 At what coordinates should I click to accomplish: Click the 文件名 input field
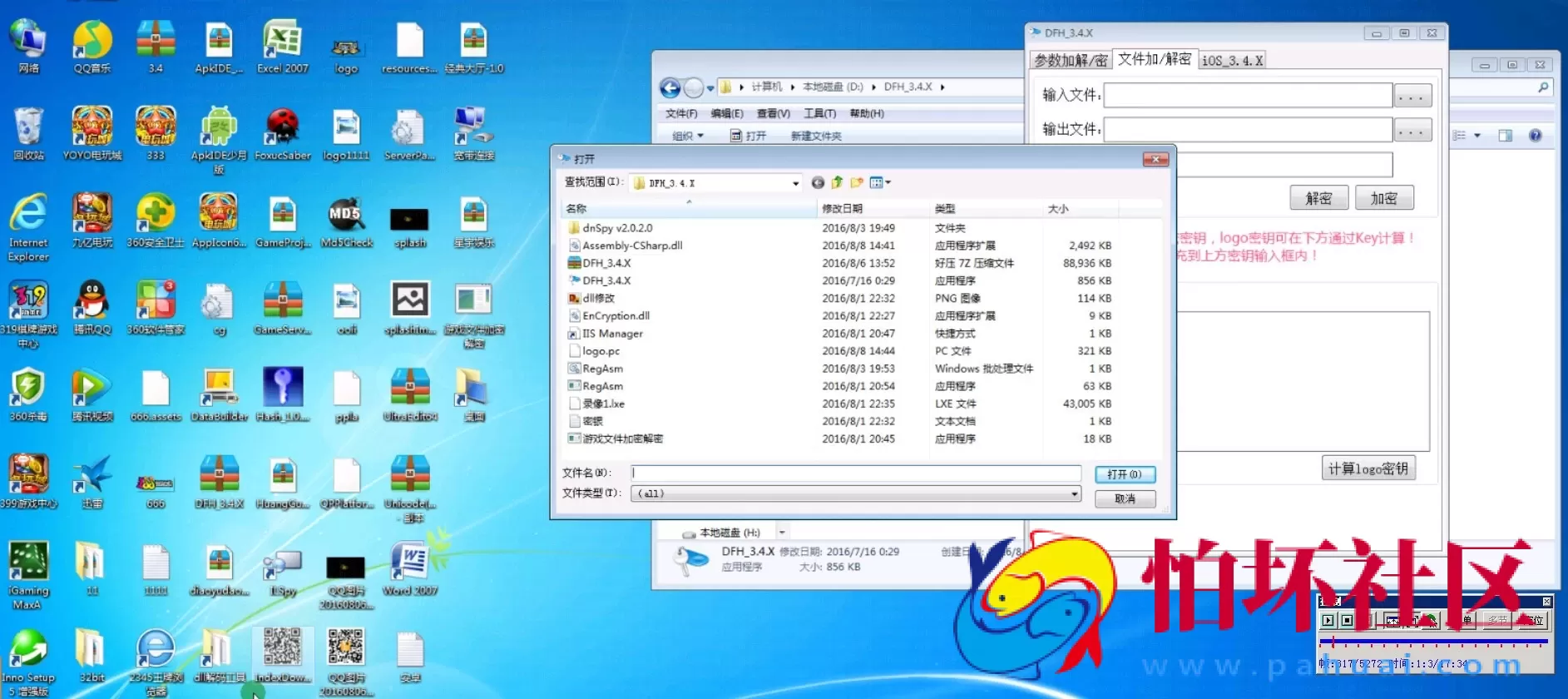pos(855,473)
